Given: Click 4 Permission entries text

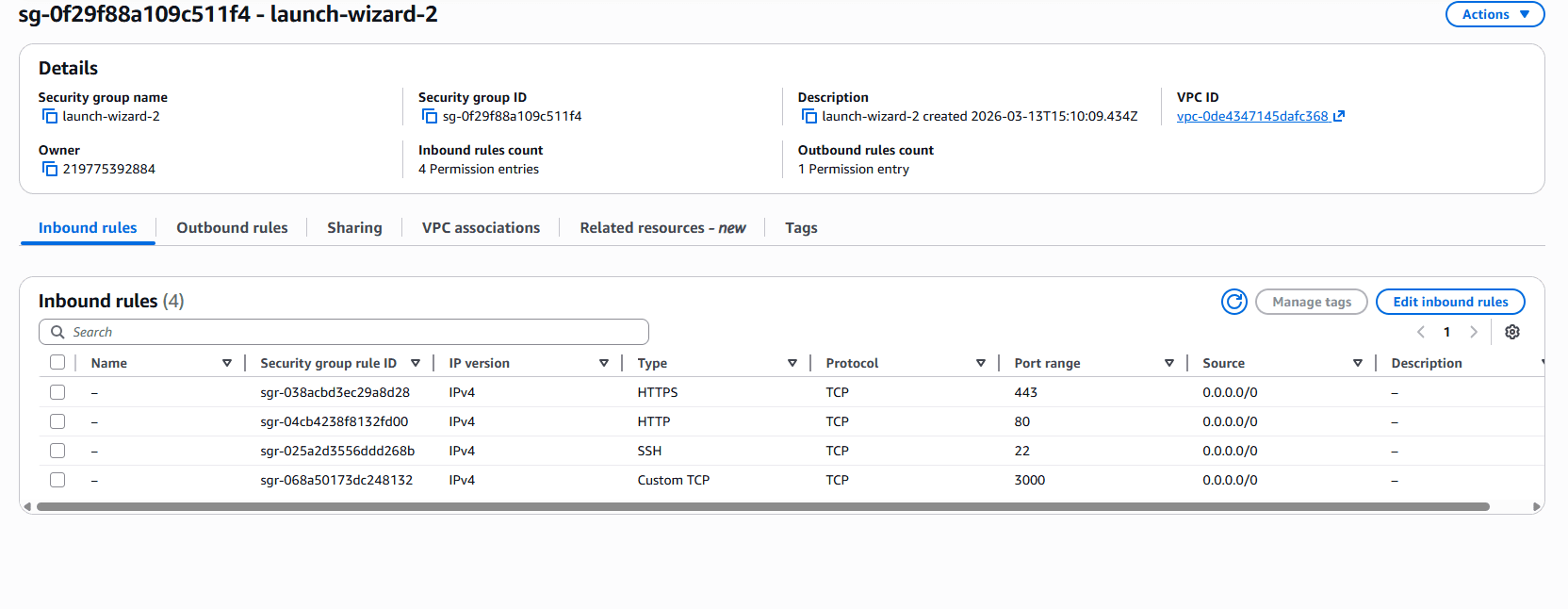Looking at the screenshot, I should click(x=479, y=170).
